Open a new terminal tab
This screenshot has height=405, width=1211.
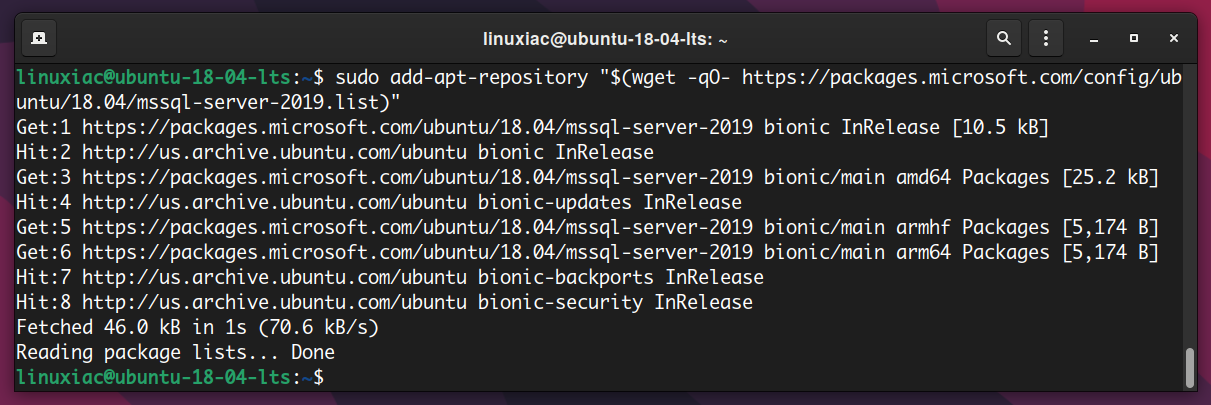(37, 39)
